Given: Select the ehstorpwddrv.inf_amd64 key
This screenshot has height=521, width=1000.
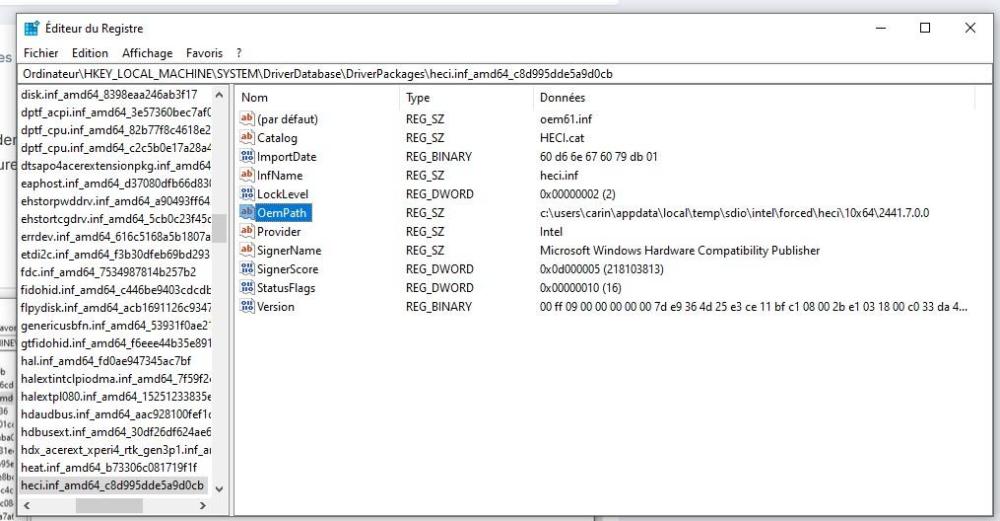Looking at the screenshot, I should pos(115,201).
